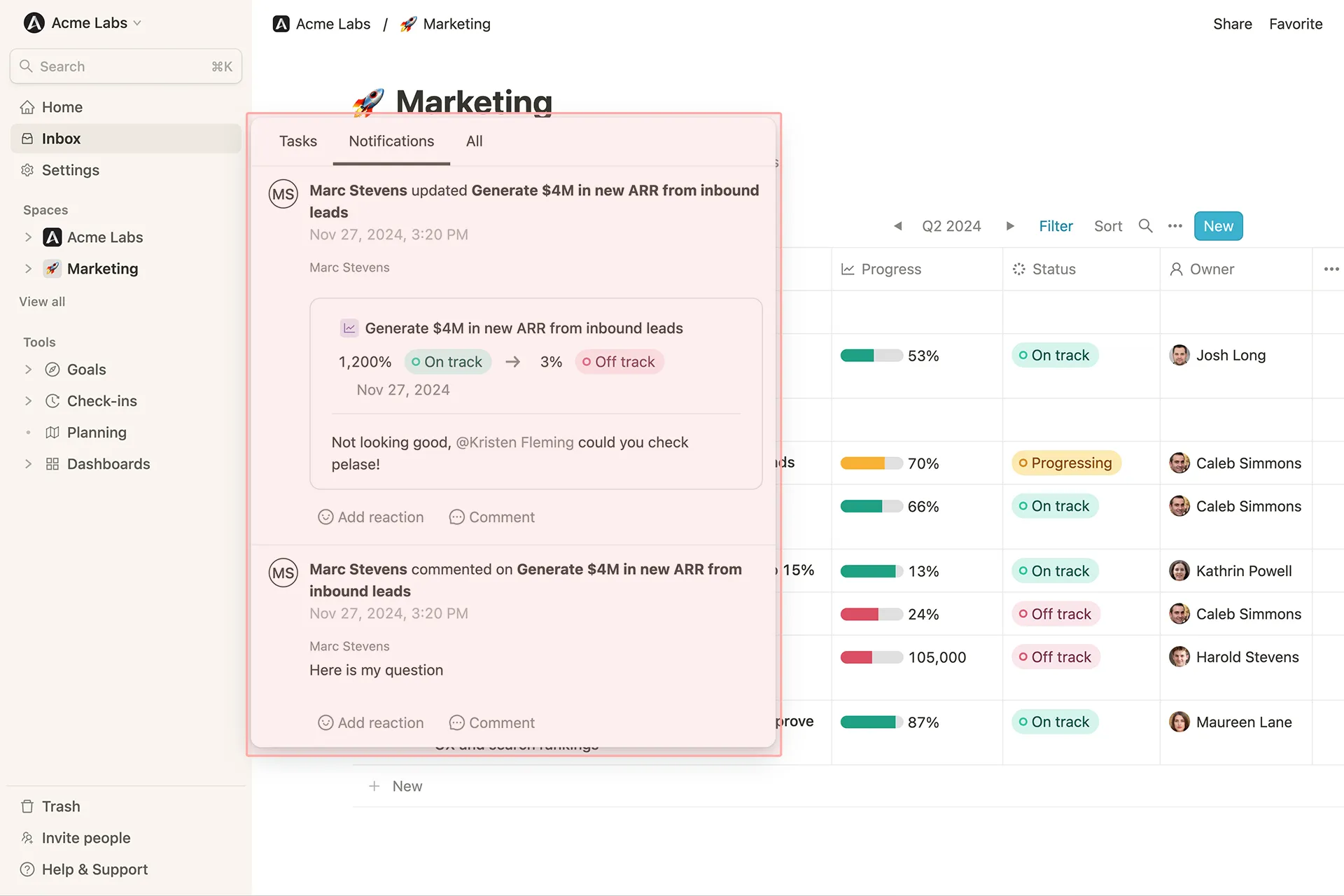Open Trash in the sidebar
Viewport: 1344px width, 896px height.
point(60,806)
